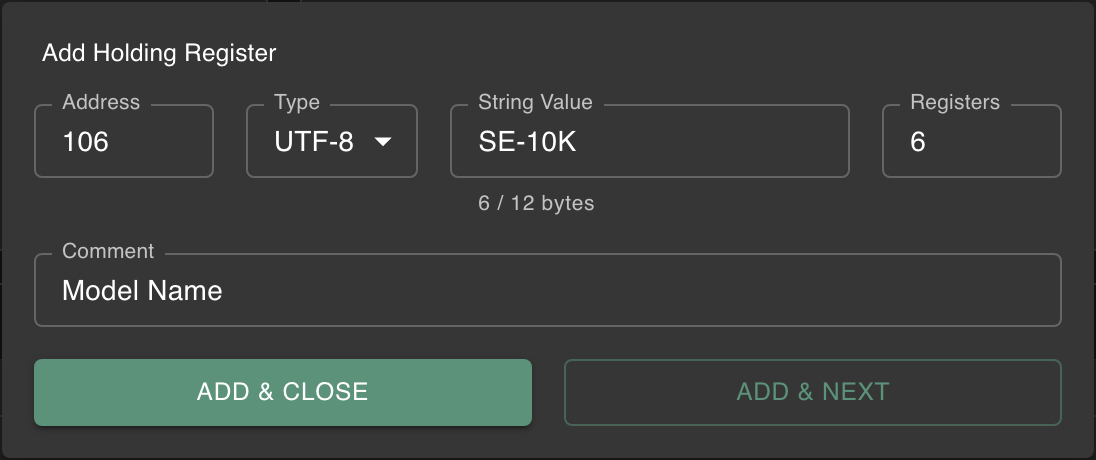Click the Address field label

[x=101, y=102]
